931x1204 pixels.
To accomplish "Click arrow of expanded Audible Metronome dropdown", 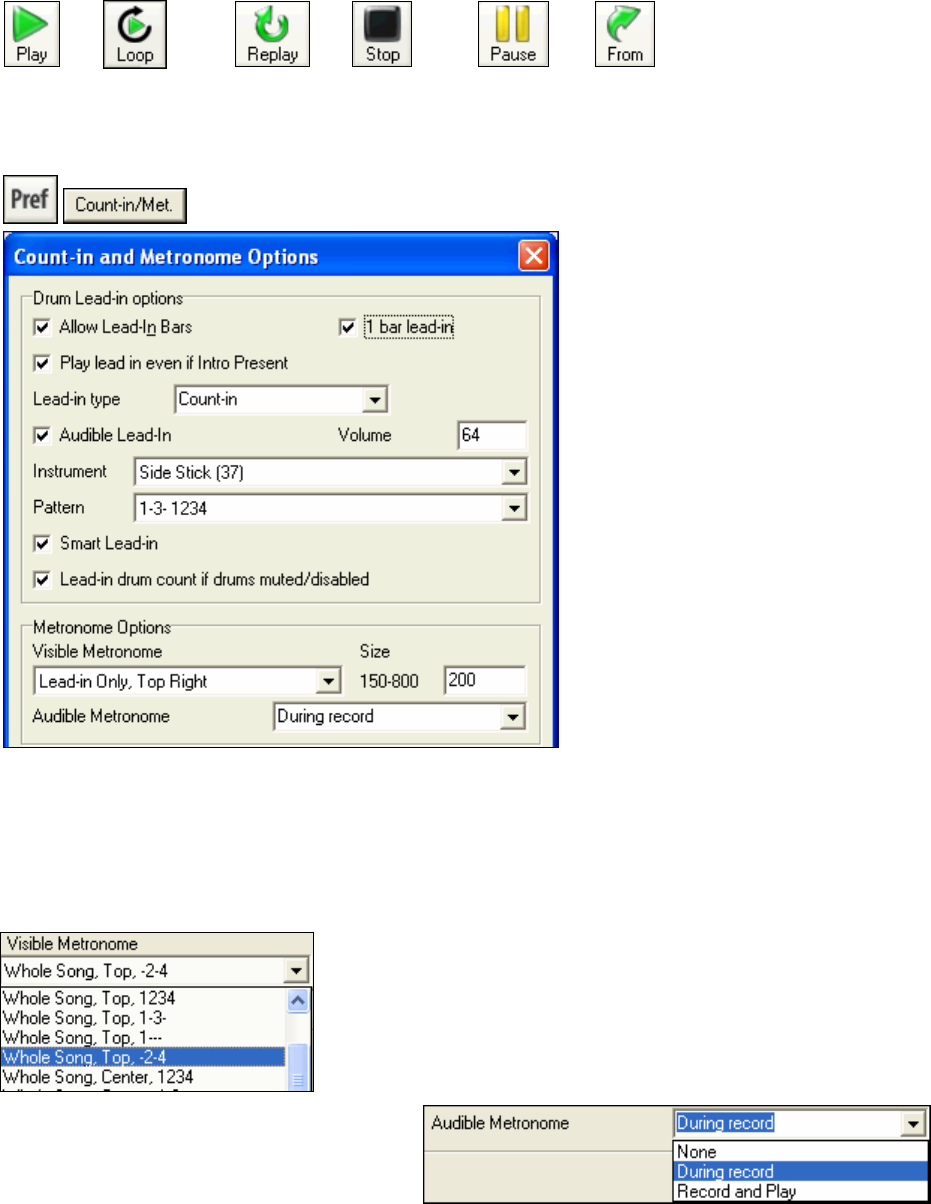I will tap(915, 1124).
